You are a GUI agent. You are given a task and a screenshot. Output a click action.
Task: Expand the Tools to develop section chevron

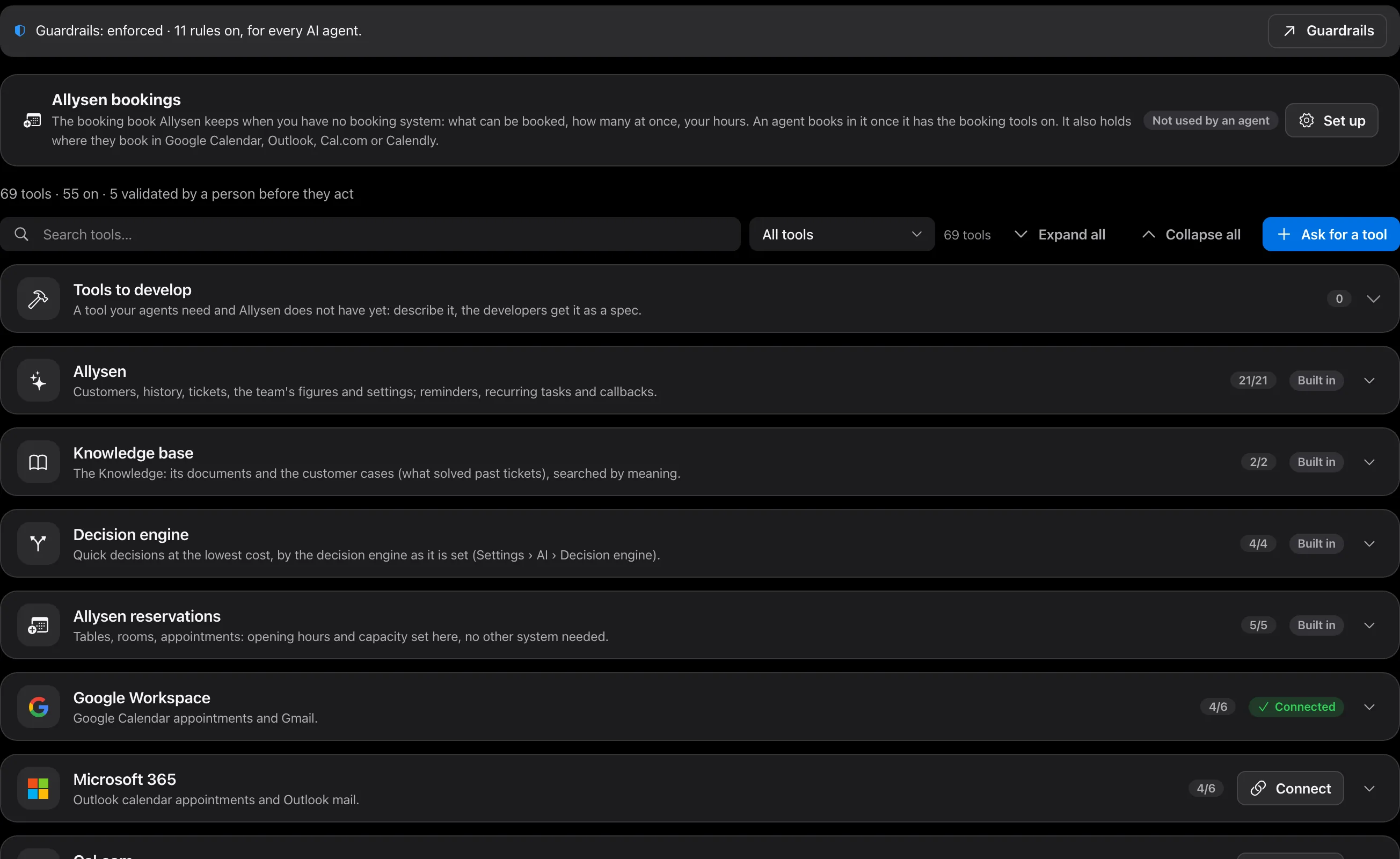point(1373,299)
